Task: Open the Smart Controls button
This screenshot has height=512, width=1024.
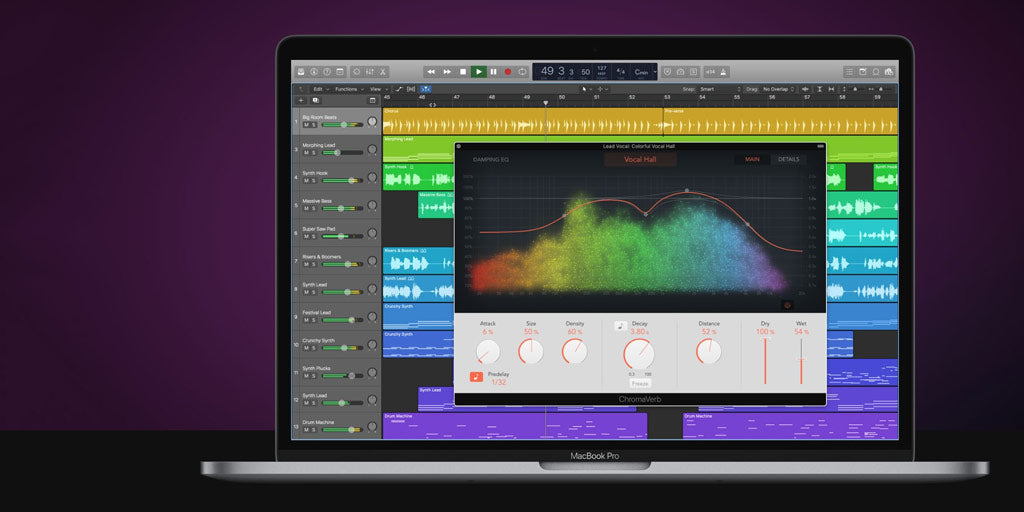Action: tap(357, 72)
